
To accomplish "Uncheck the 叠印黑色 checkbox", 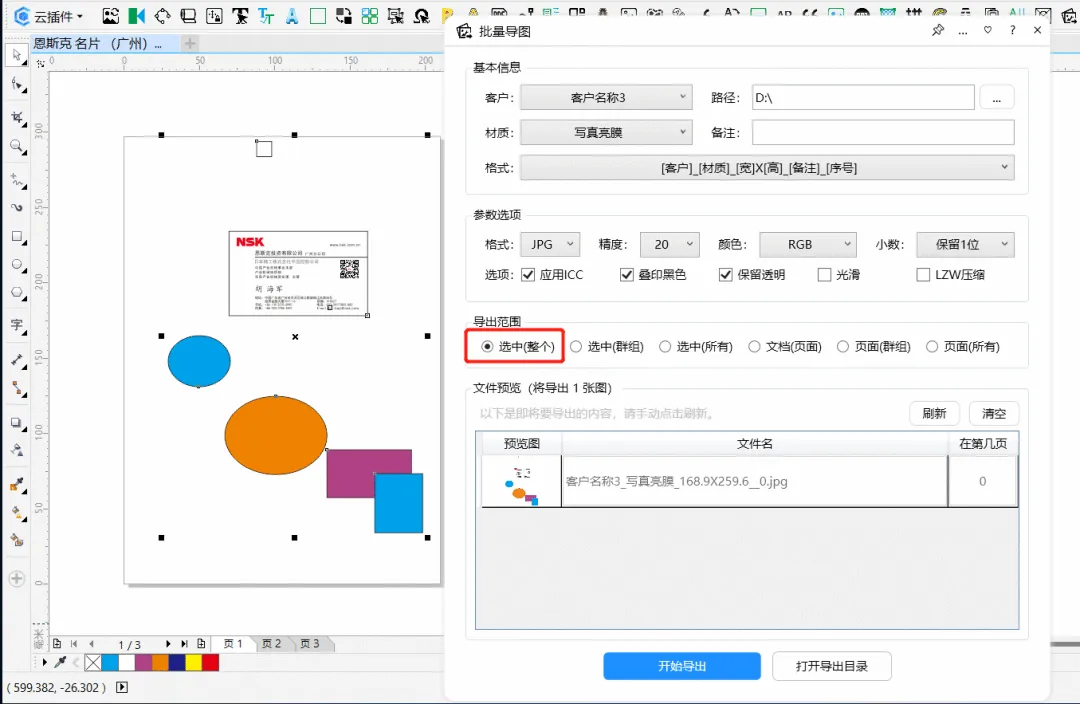I will [627, 275].
